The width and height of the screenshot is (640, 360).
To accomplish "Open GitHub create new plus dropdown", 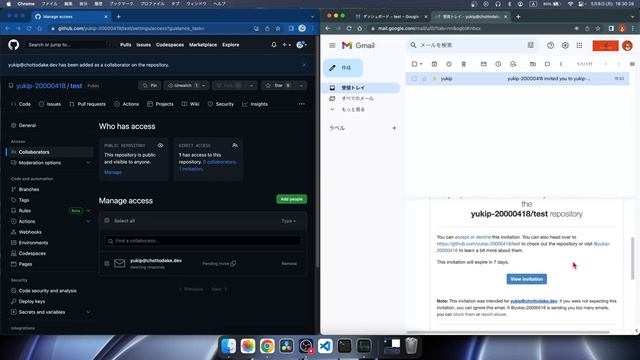I will click(287, 44).
